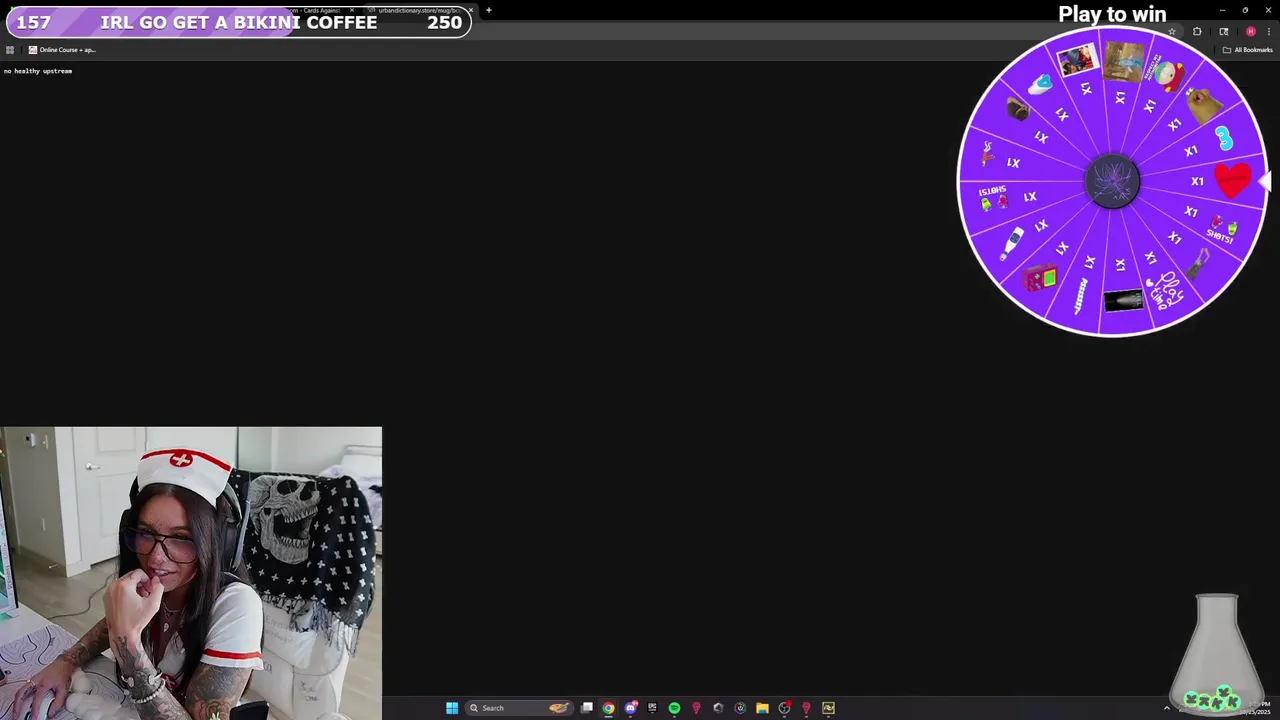Click the 'no healthy upstream' text

pos(38,71)
